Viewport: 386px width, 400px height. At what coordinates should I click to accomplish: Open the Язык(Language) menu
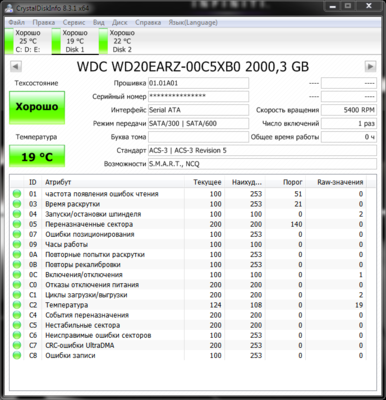click(193, 22)
